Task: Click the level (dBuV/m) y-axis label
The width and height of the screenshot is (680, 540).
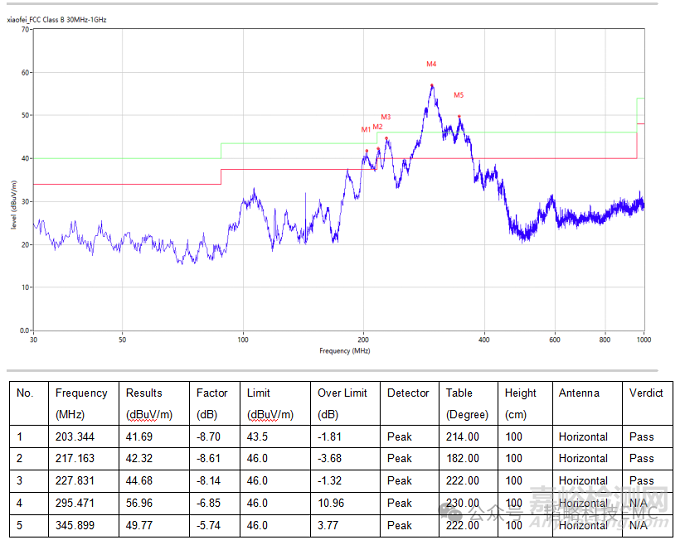Action: (x=13, y=205)
